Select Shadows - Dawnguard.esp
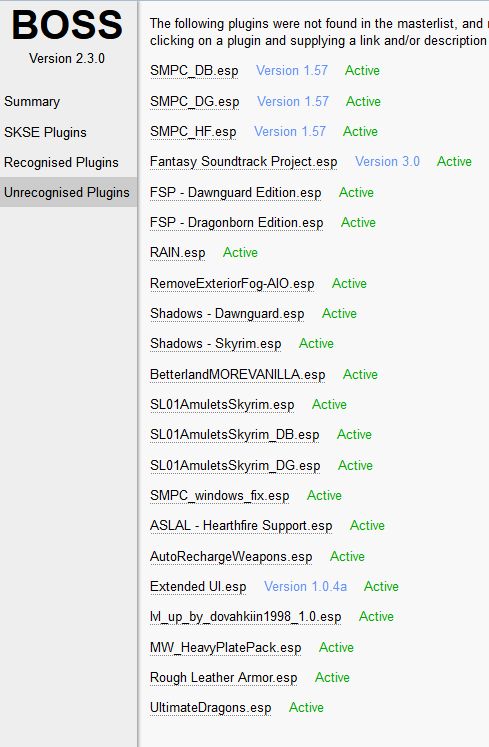The image size is (489, 747). pos(227,313)
